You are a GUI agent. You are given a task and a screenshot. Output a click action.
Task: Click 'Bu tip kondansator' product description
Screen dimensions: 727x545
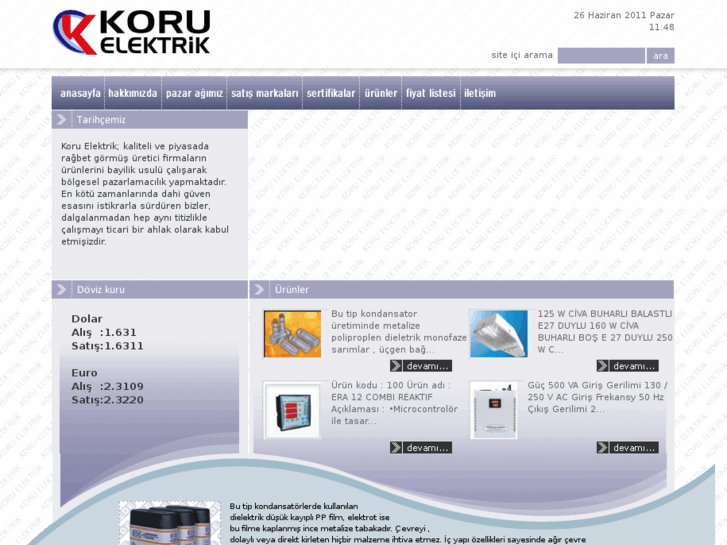[399, 332]
